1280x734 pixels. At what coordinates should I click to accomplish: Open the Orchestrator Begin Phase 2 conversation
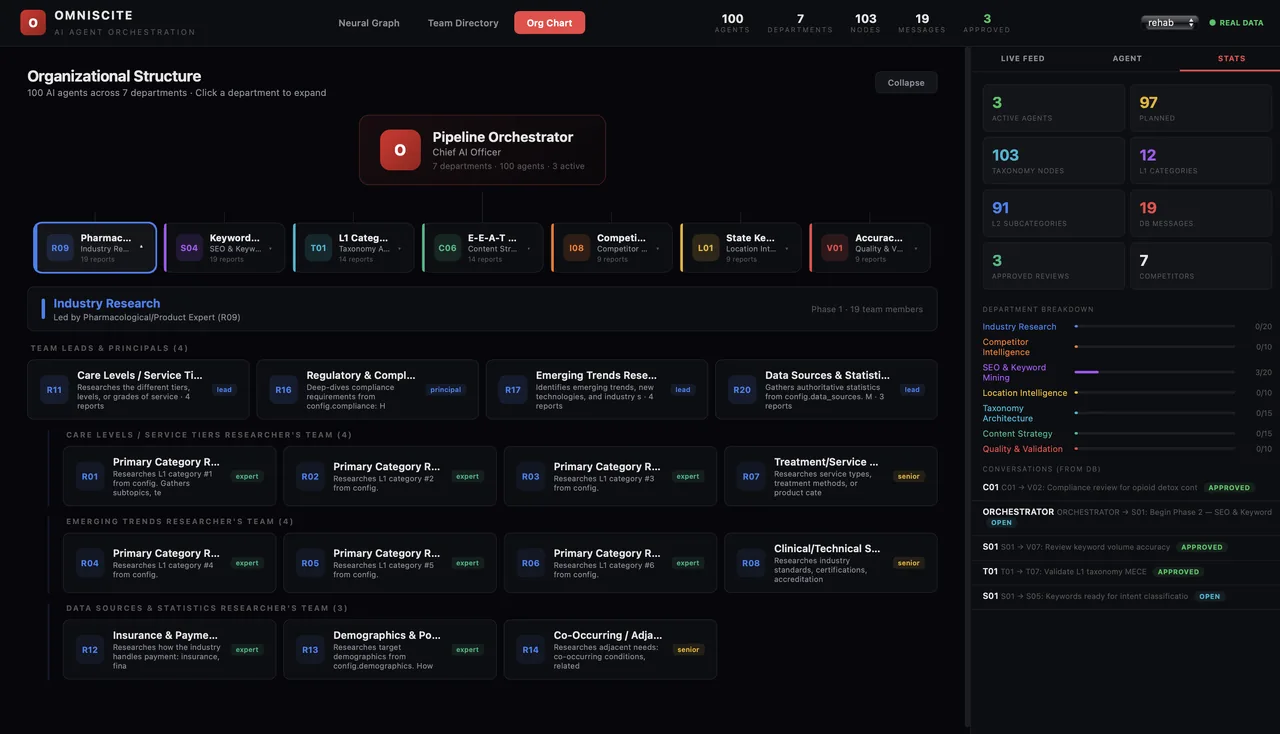click(1125, 517)
